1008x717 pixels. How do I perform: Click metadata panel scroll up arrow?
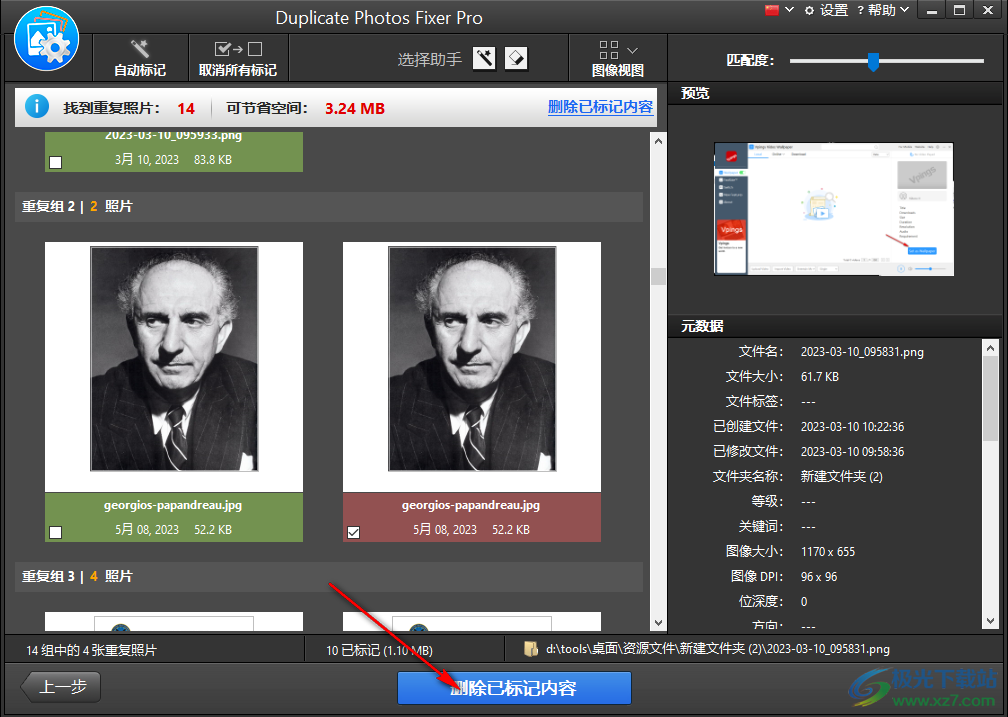(991, 348)
